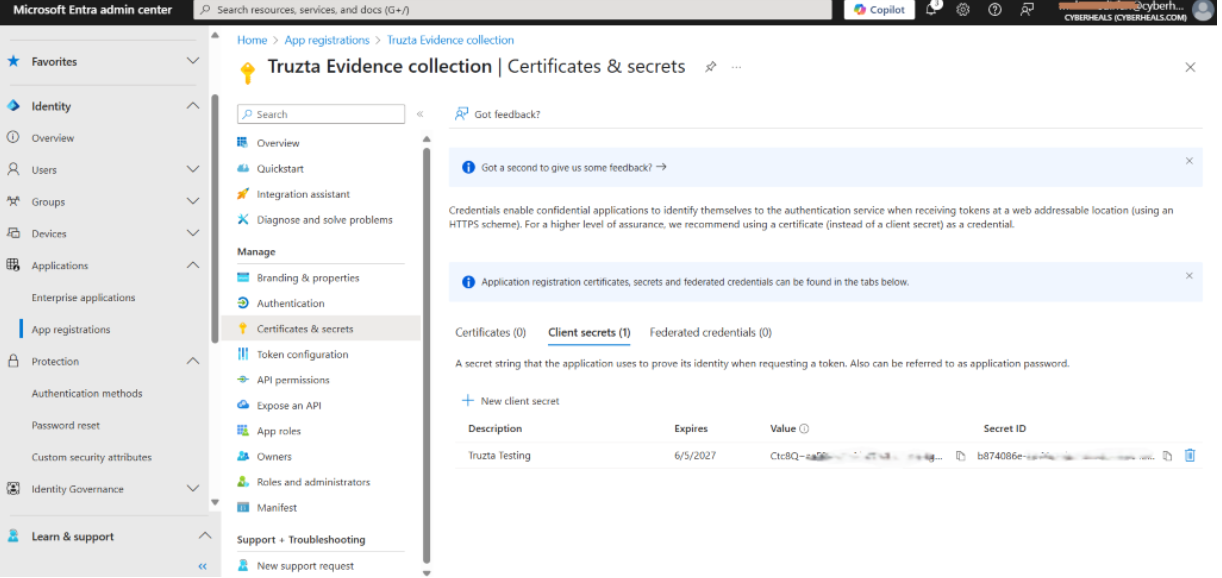Copy the Truzta Testing secret value

(960, 456)
